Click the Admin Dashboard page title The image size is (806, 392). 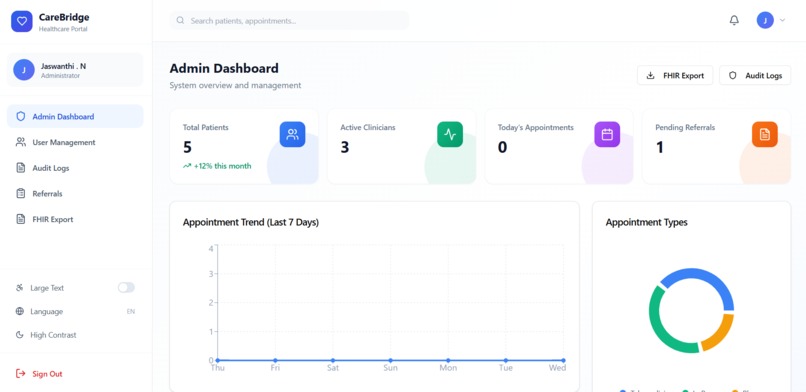tap(224, 68)
